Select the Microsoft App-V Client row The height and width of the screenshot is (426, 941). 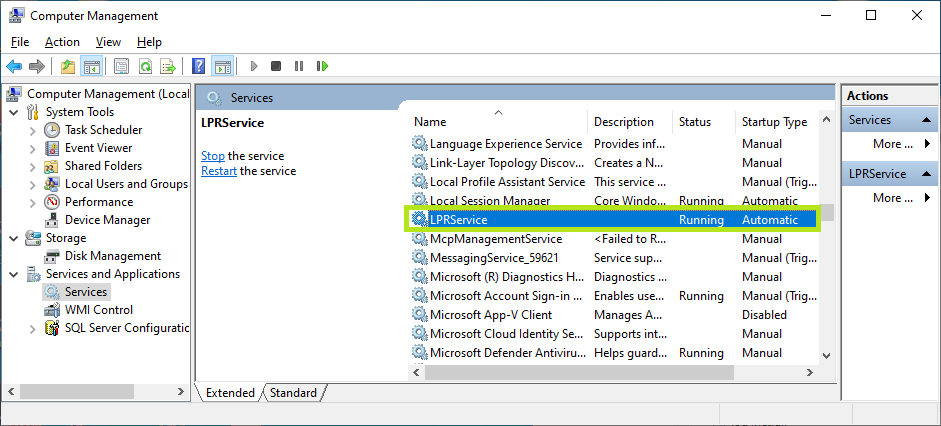pyautogui.click(x=614, y=315)
